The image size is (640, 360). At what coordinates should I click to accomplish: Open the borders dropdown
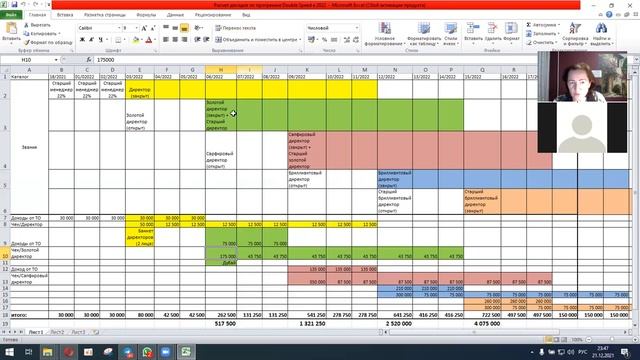point(124,40)
